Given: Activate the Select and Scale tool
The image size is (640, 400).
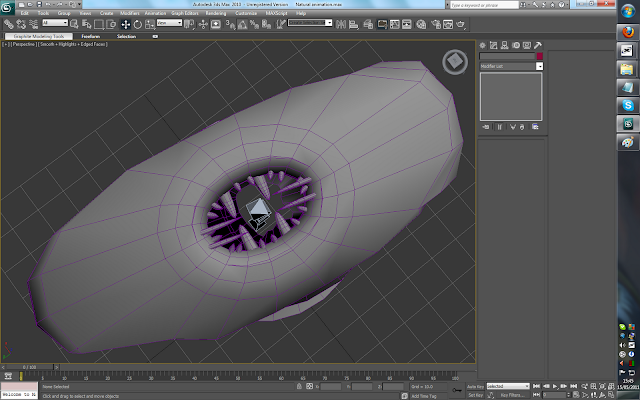Looking at the screenshot, I should (150, 24).
